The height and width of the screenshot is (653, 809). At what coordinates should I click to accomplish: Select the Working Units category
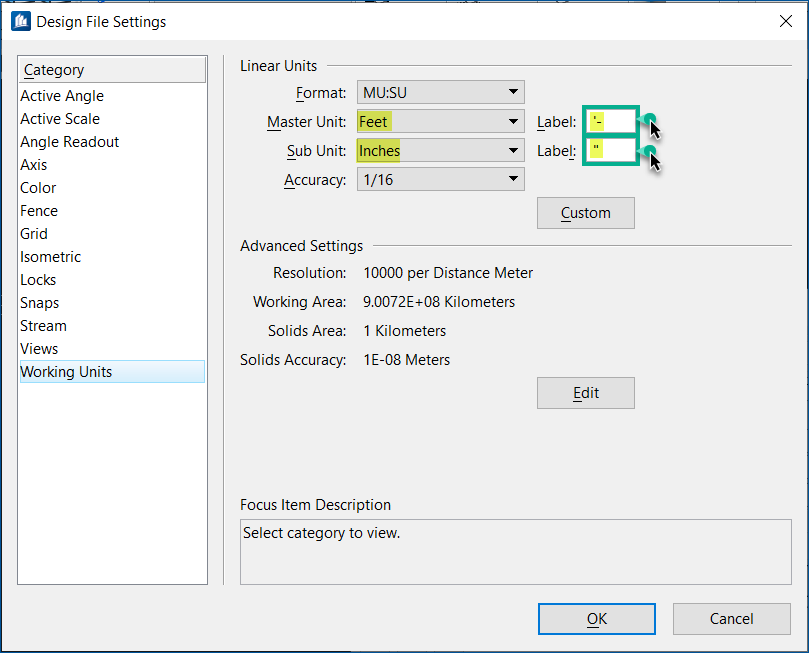point(112,371)
